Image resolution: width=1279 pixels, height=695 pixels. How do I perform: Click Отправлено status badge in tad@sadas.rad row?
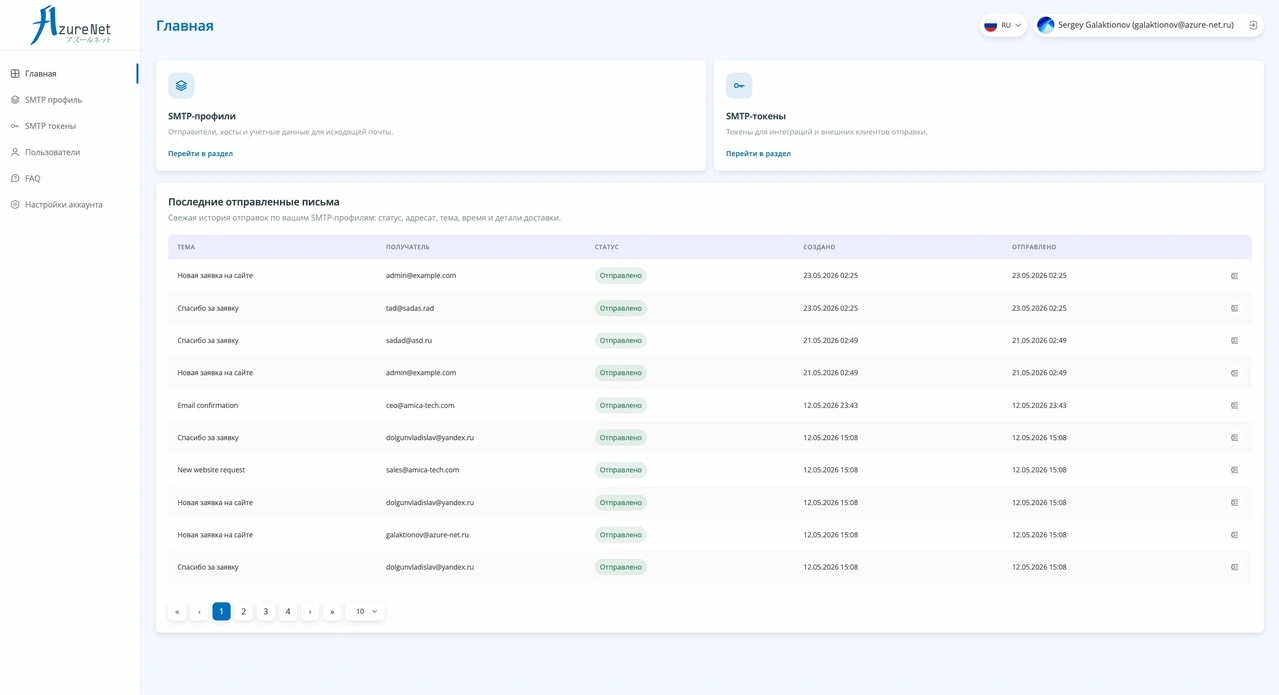620,308
